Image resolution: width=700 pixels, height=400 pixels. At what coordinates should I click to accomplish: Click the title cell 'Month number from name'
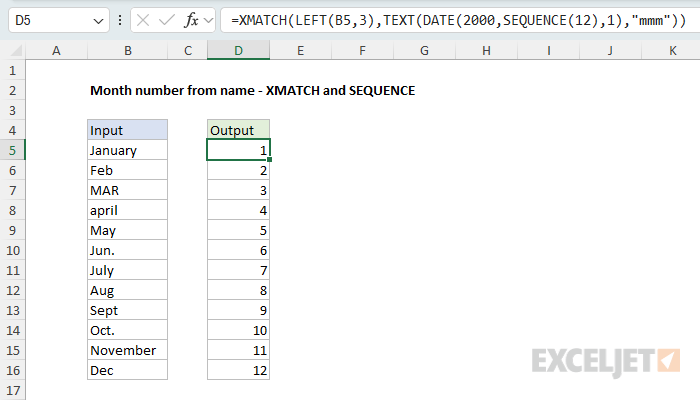(252, 90)
